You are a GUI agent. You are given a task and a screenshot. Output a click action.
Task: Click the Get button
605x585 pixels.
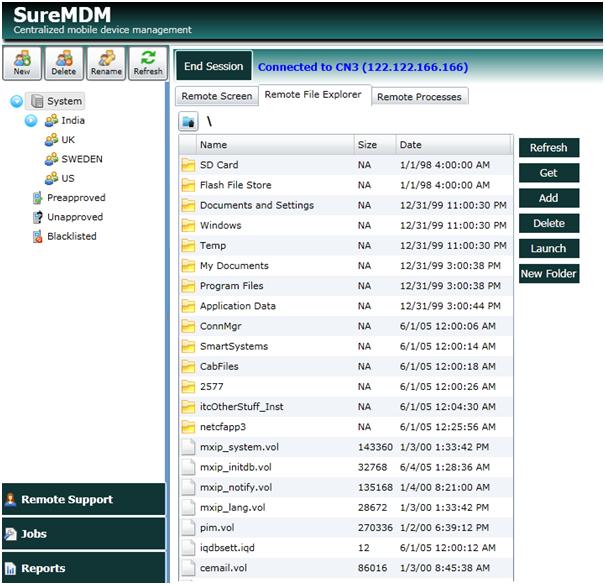549,173
